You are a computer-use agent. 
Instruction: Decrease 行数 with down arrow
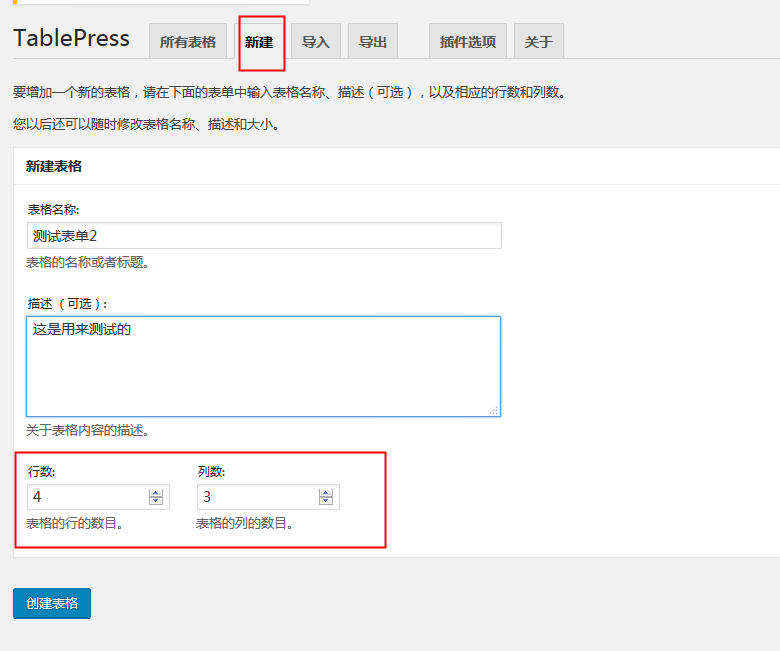tap(156, 501)
